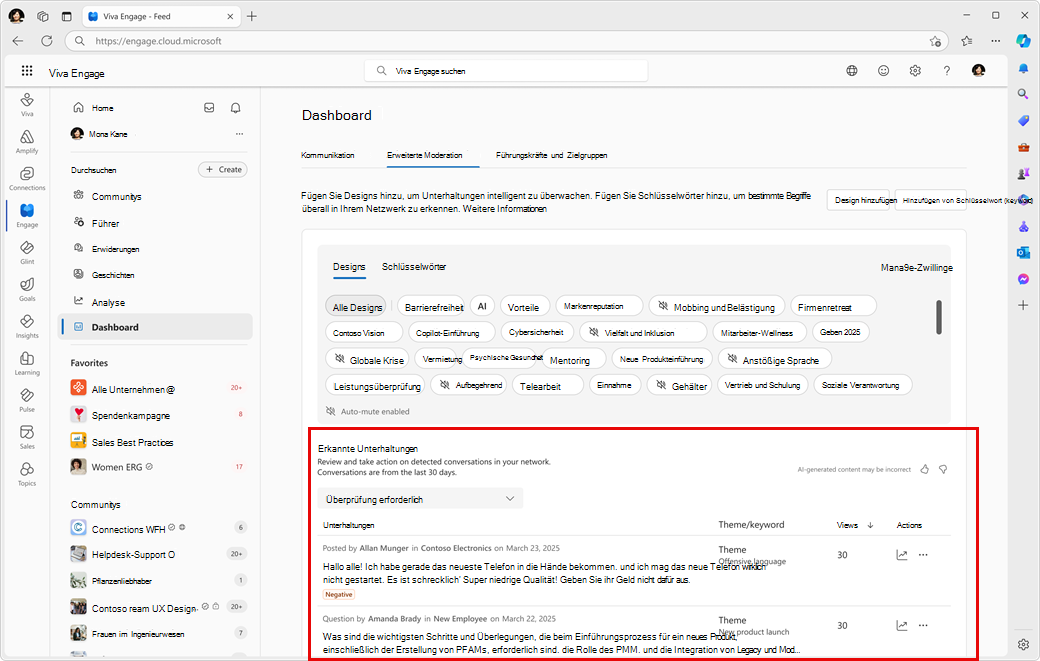This screenshot has width=1040, height=661.
Task: Click the Viva Engage suchen search box
Action: [506, 70]
